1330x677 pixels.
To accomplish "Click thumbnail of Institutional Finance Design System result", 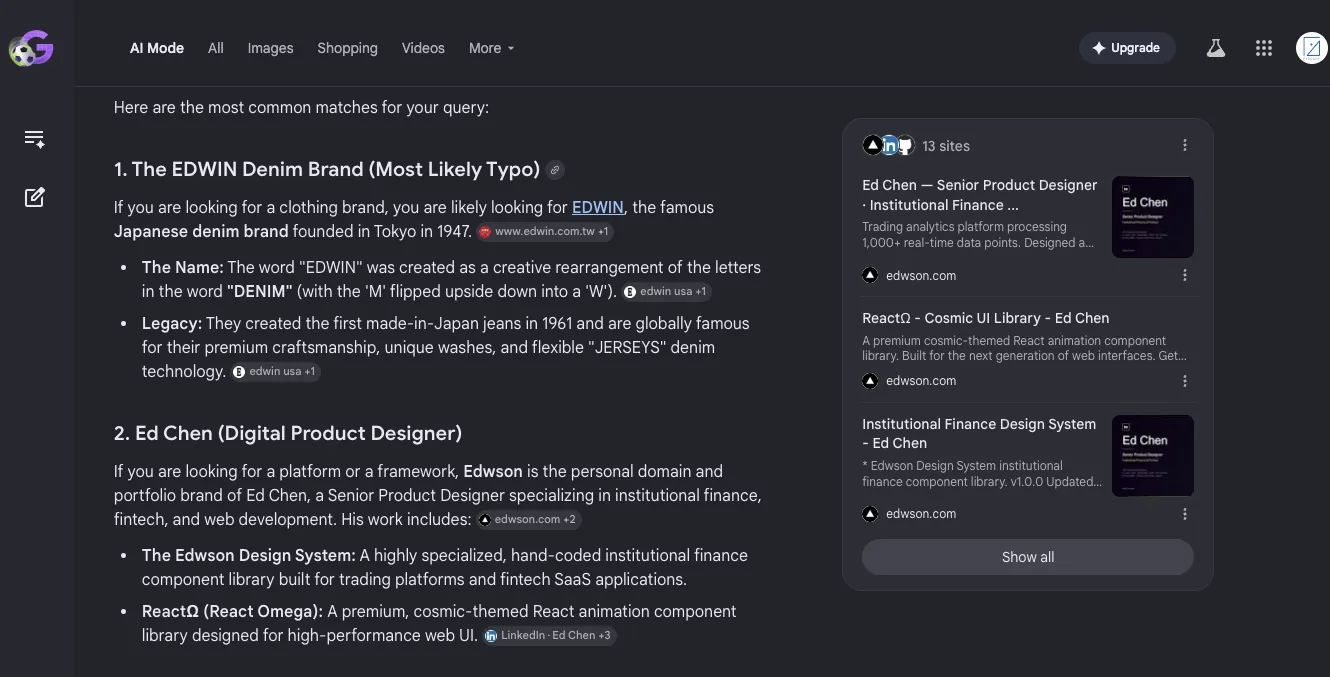I will coord(1153,456).
